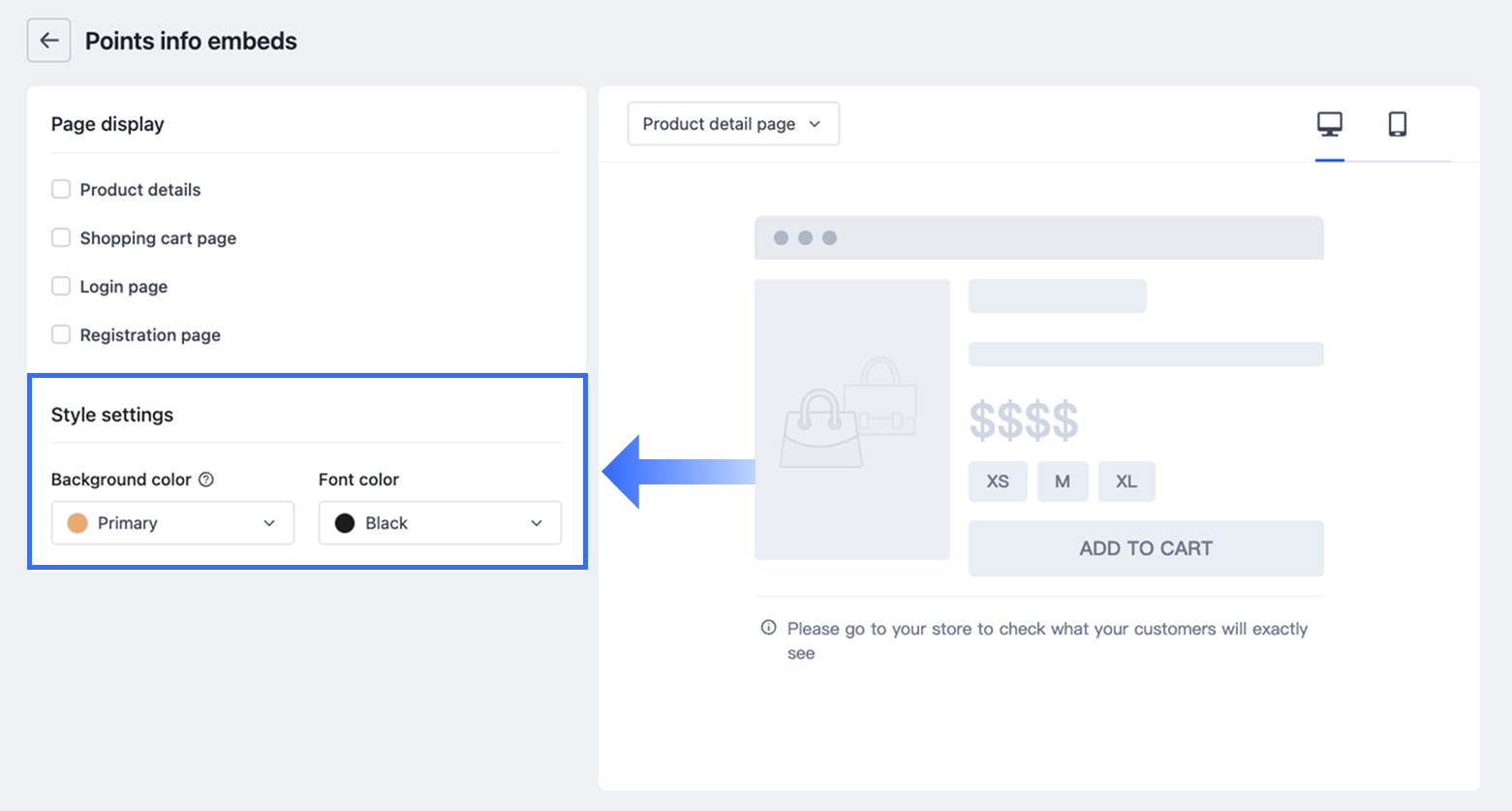
Task: Open the Font color Black dropdown
Action: 440,523
